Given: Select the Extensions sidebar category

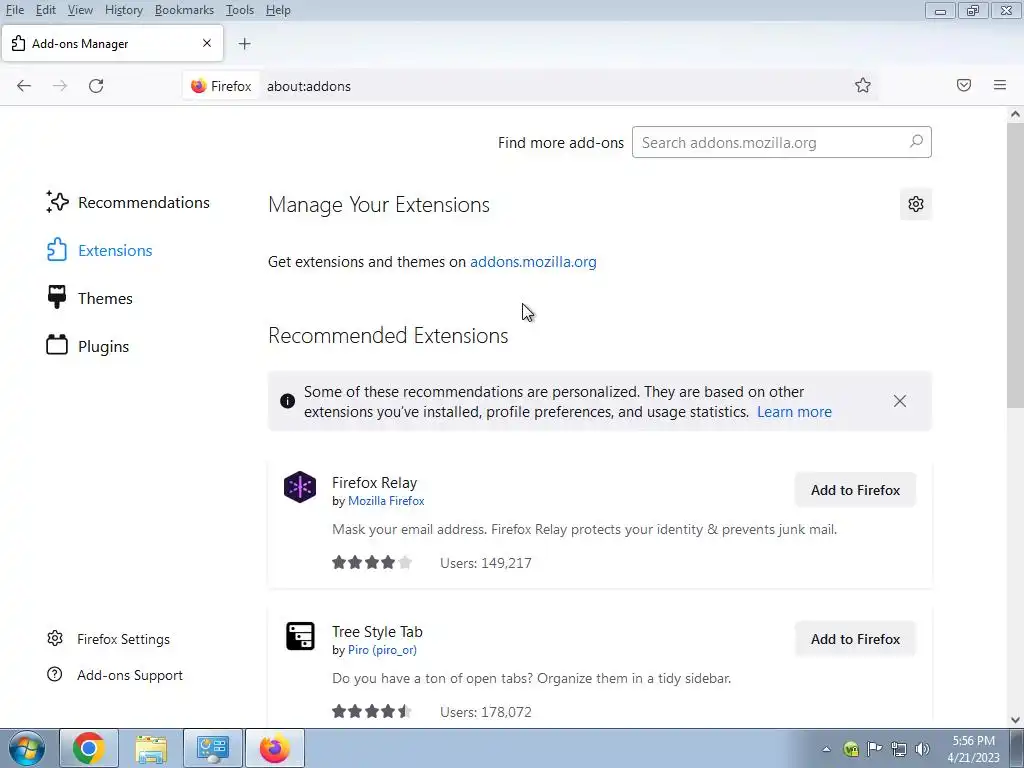Looking at the screenshot, I should click(x=99, y=250).
